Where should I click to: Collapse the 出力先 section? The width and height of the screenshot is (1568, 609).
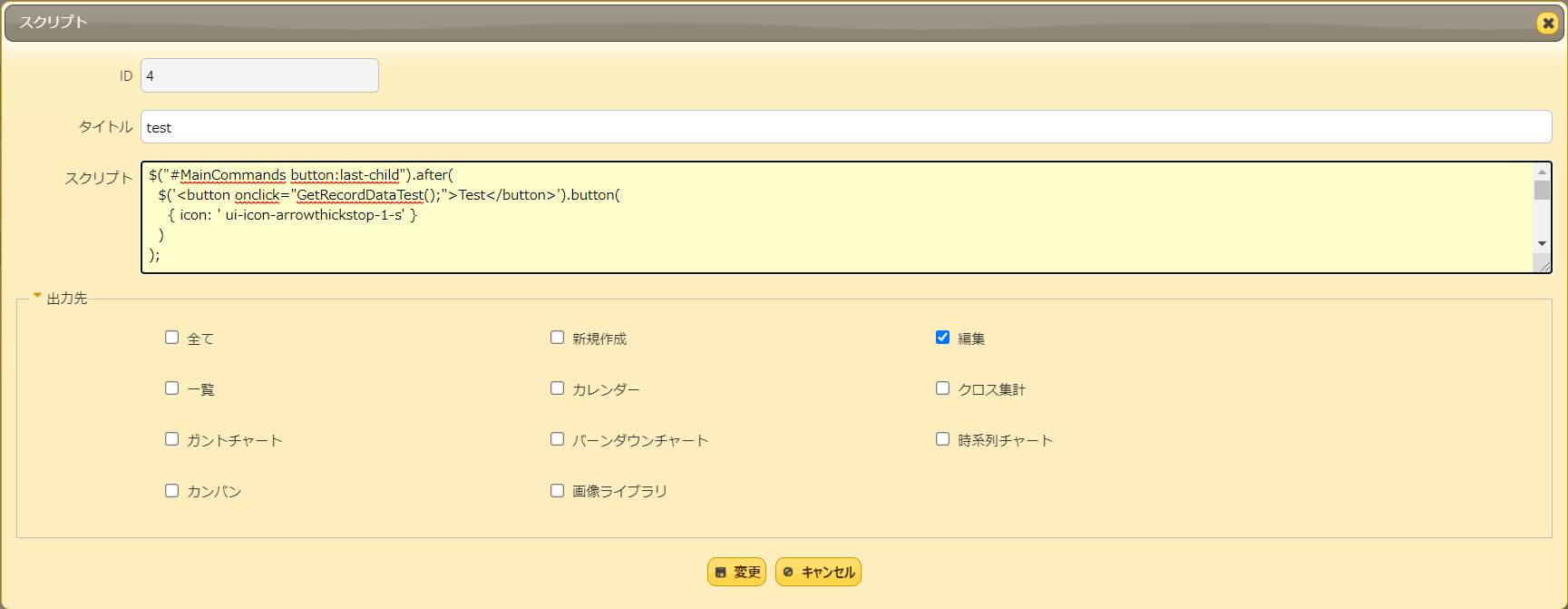37,296
